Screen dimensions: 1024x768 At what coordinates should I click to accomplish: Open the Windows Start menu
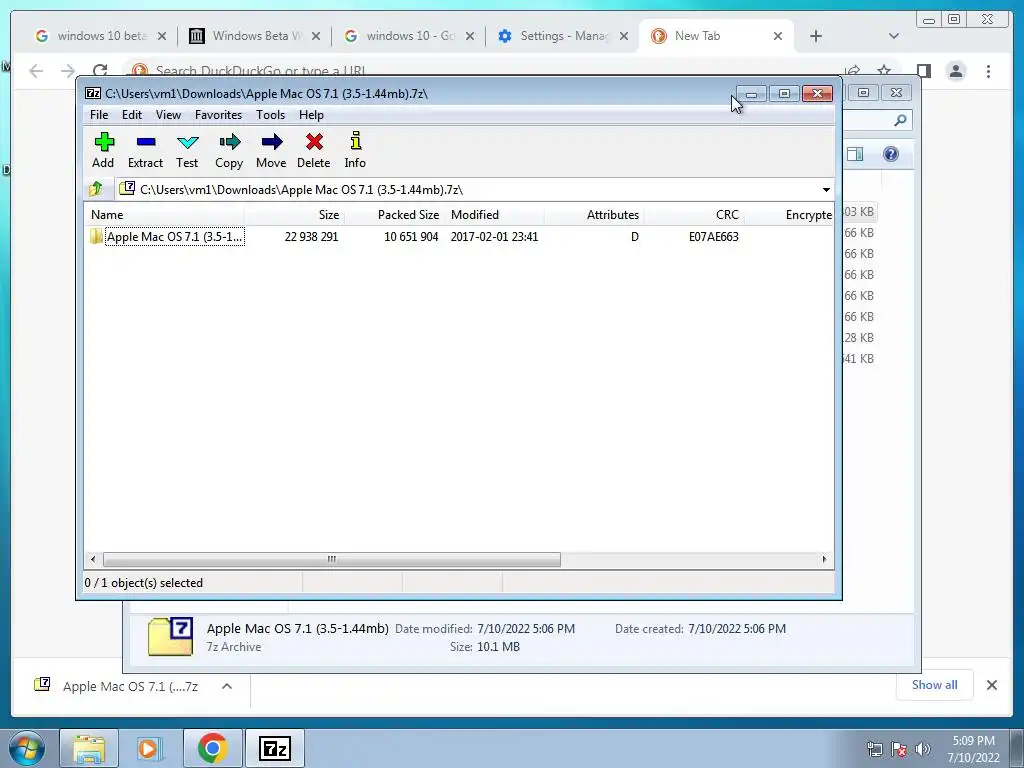27,748
